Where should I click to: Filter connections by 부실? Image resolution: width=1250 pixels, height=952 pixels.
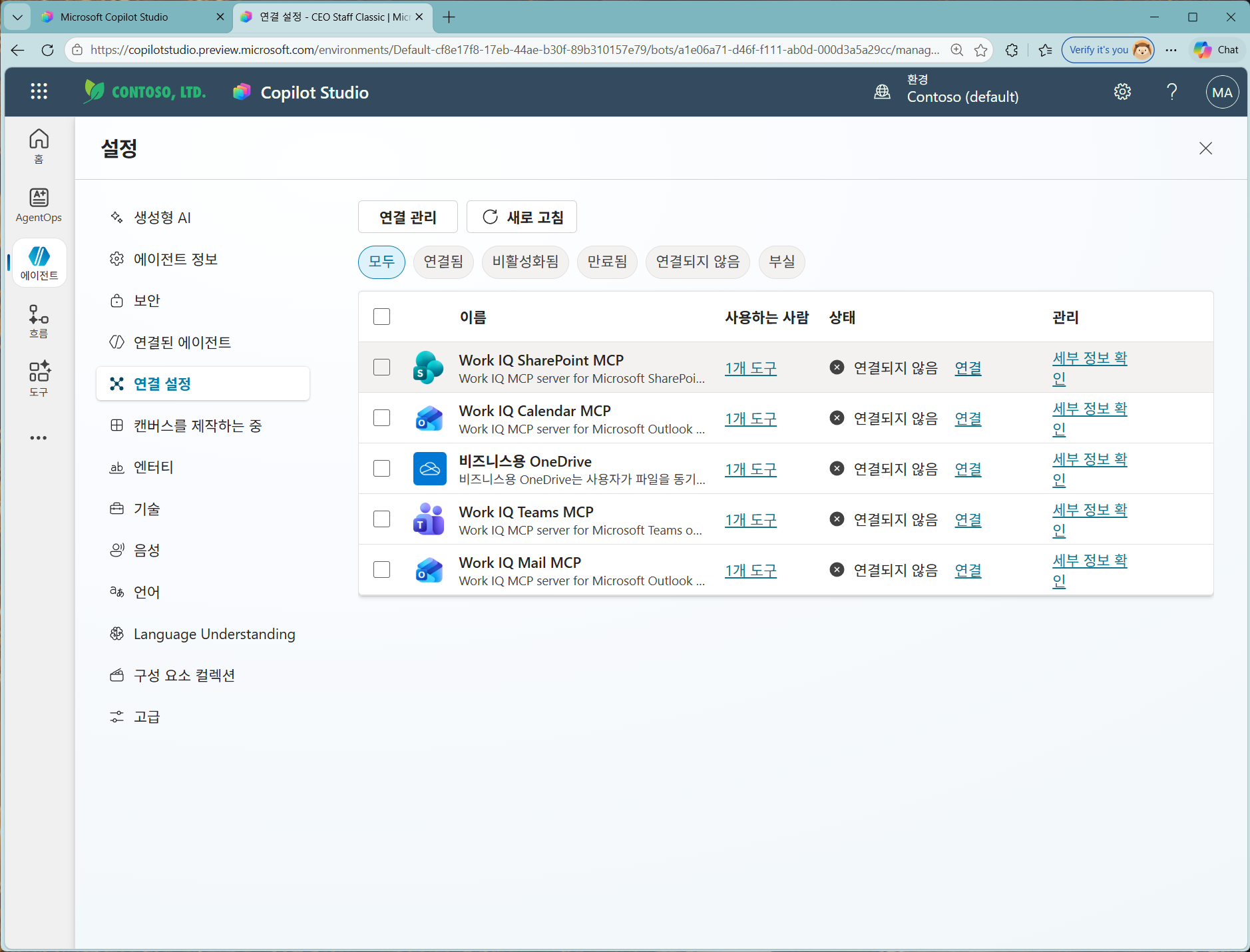[x=782, y=262]
